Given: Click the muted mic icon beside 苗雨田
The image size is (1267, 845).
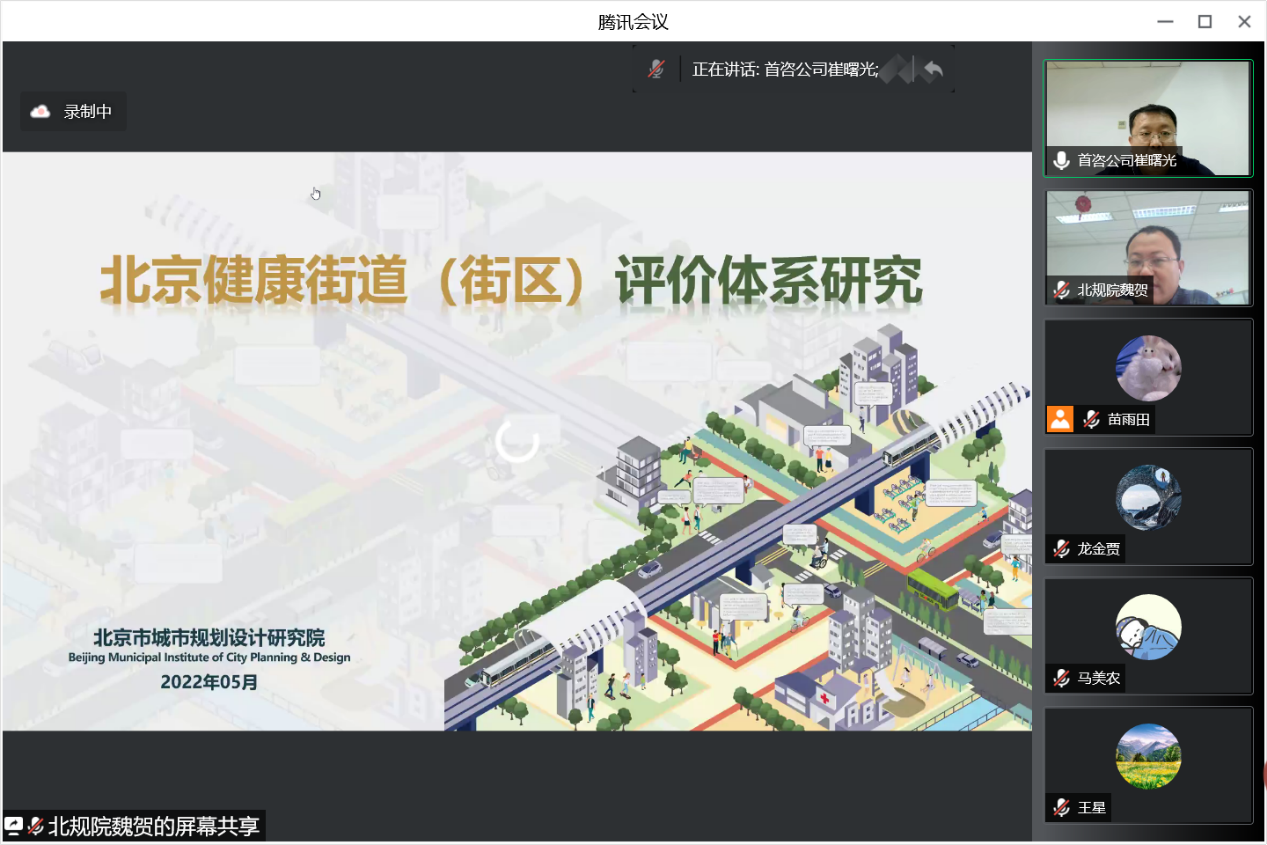Looking at the screenshot, I should [1091, 419].
